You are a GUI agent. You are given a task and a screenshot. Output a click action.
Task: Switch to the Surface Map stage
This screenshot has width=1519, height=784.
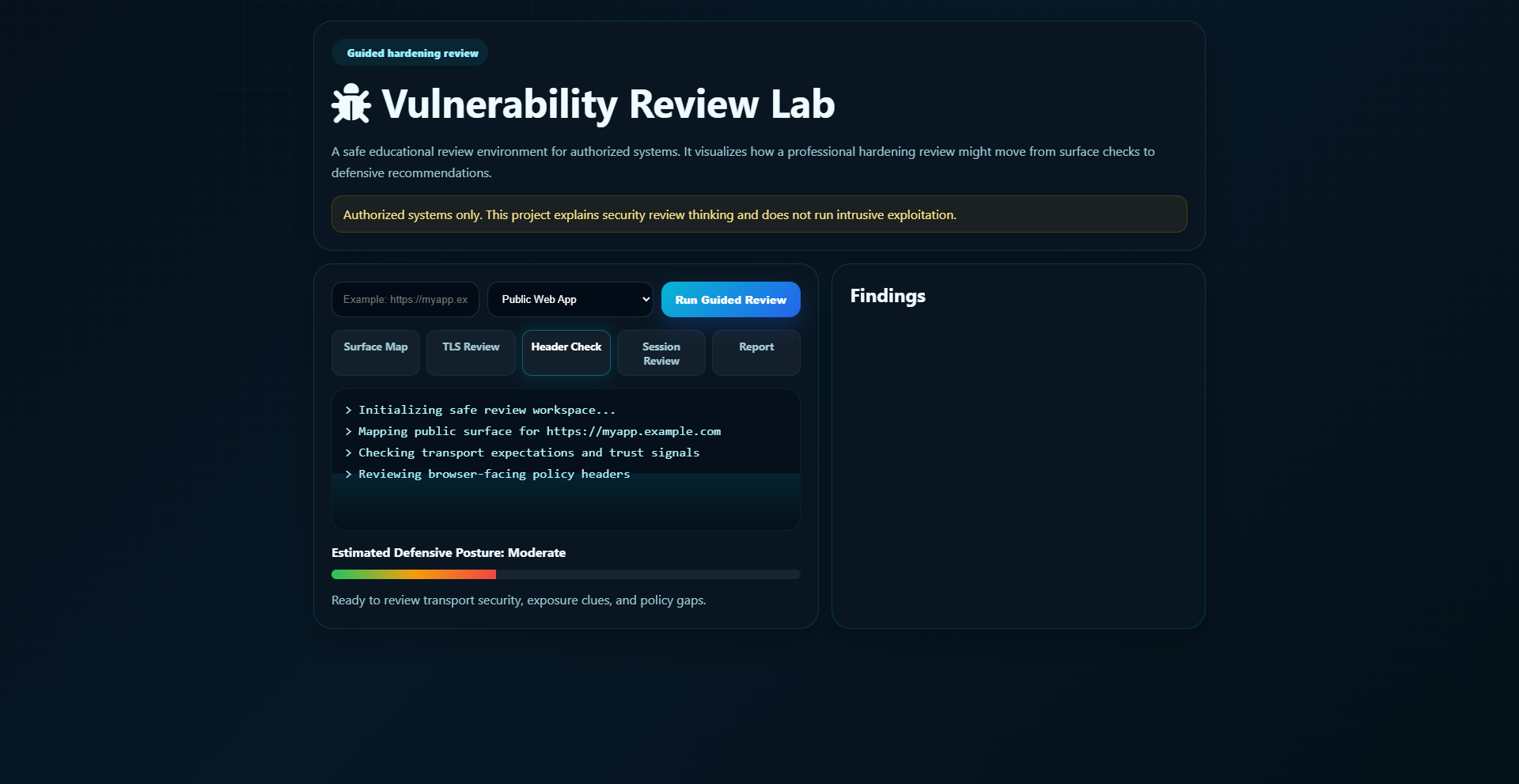click(x=375, y=353)
